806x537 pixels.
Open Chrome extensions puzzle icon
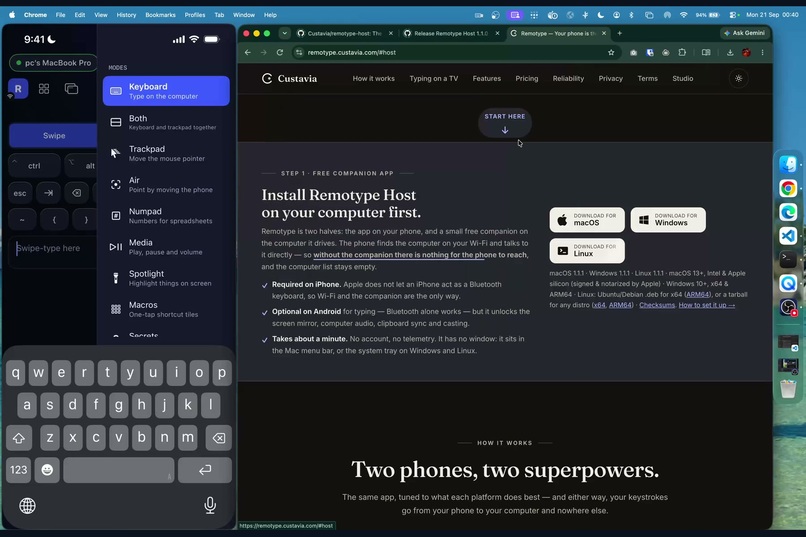[682, 52]
